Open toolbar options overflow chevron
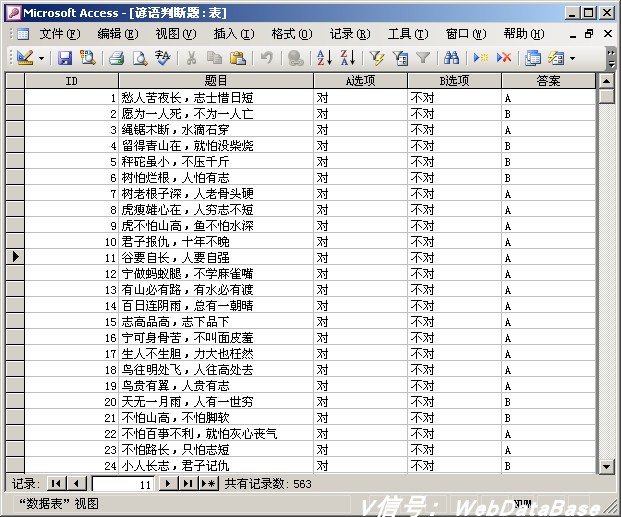The height and width of the screenshot is (517, 621). coord(611,58)
